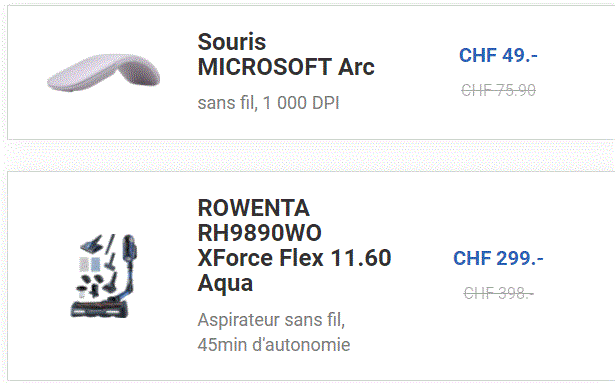Screen dimensions: 615x383
Task: Select the crossed-out CHF 75.90 price
Action: 498,90
